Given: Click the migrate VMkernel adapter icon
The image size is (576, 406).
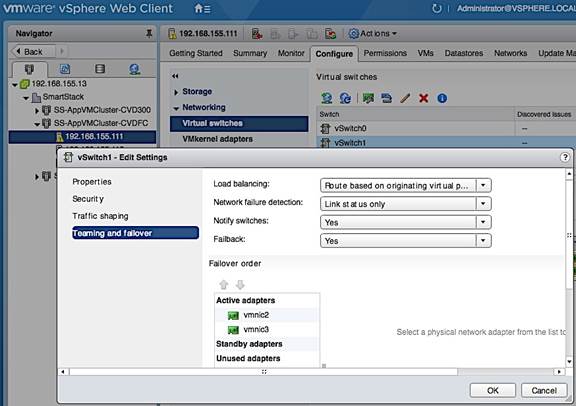Looking at the screenshot, I should (x=386, y=98).
